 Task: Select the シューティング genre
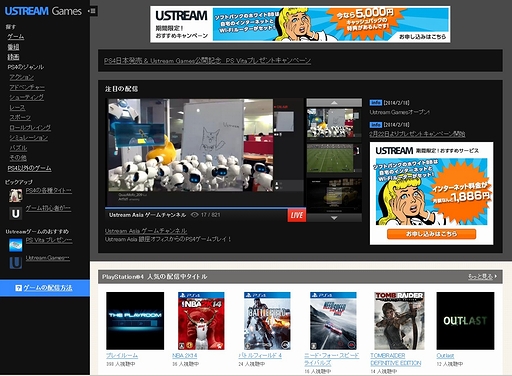(x=27, y=97)
